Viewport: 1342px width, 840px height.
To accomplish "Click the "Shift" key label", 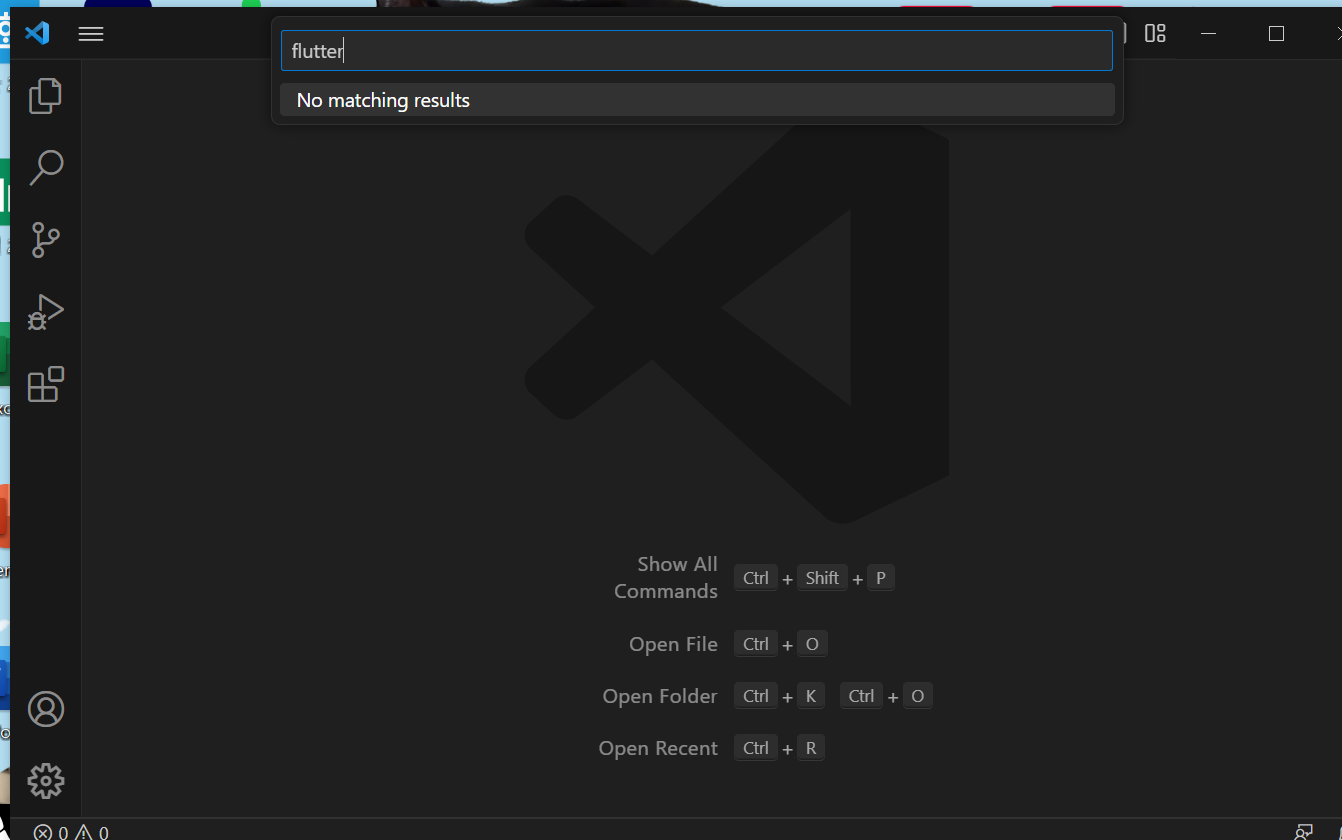I will (x=822, y=578).
